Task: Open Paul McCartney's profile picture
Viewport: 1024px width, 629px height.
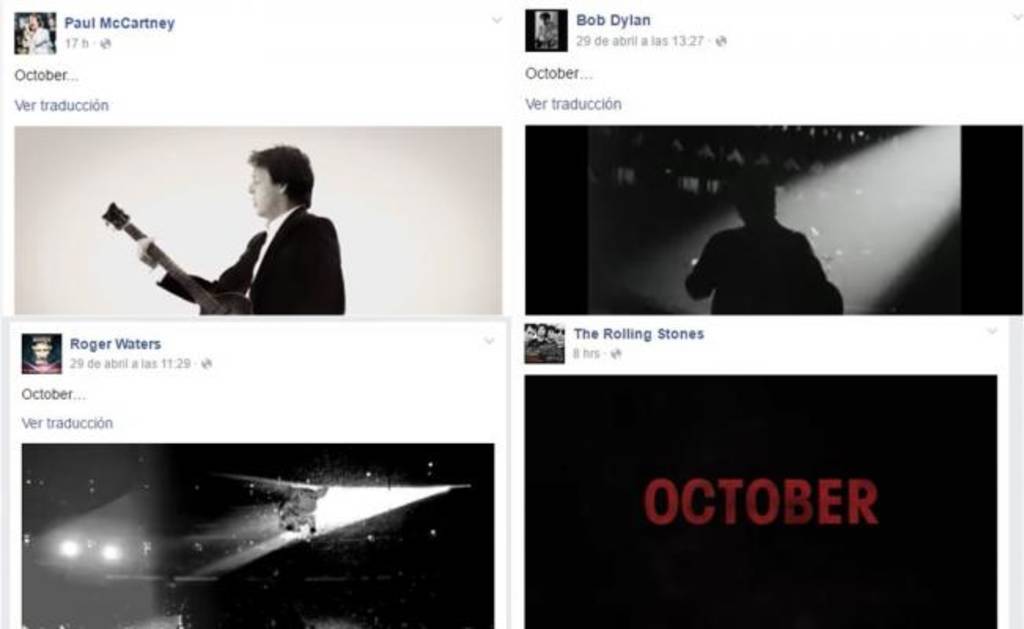Action: click(35, 33)
